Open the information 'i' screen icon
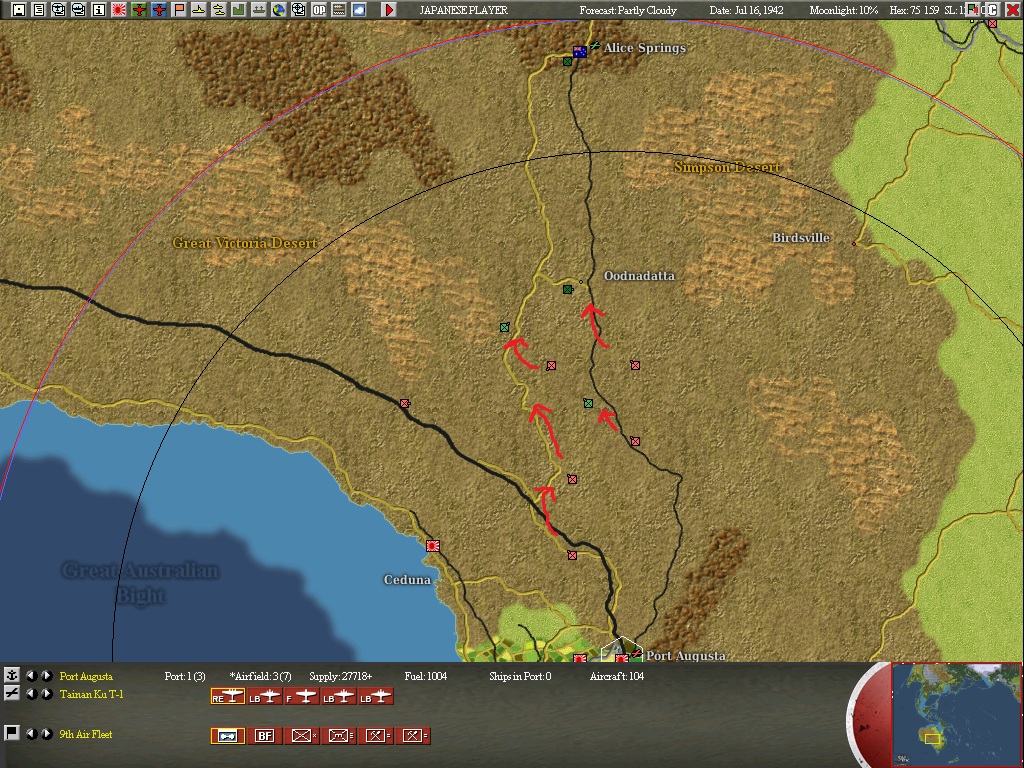Image resolution: width=1024 pixels, height=768 pixels. (99, 10)
